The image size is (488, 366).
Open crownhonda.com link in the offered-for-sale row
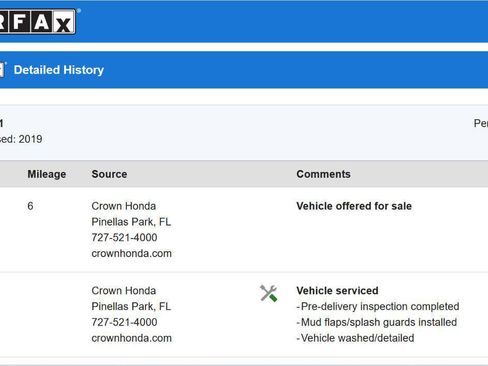tap(132, 253)
